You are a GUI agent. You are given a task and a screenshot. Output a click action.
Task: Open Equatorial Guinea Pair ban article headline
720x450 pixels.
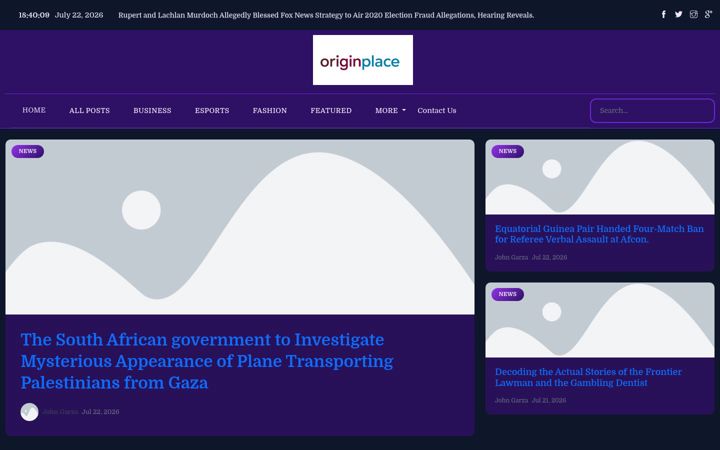click(599, 234)
